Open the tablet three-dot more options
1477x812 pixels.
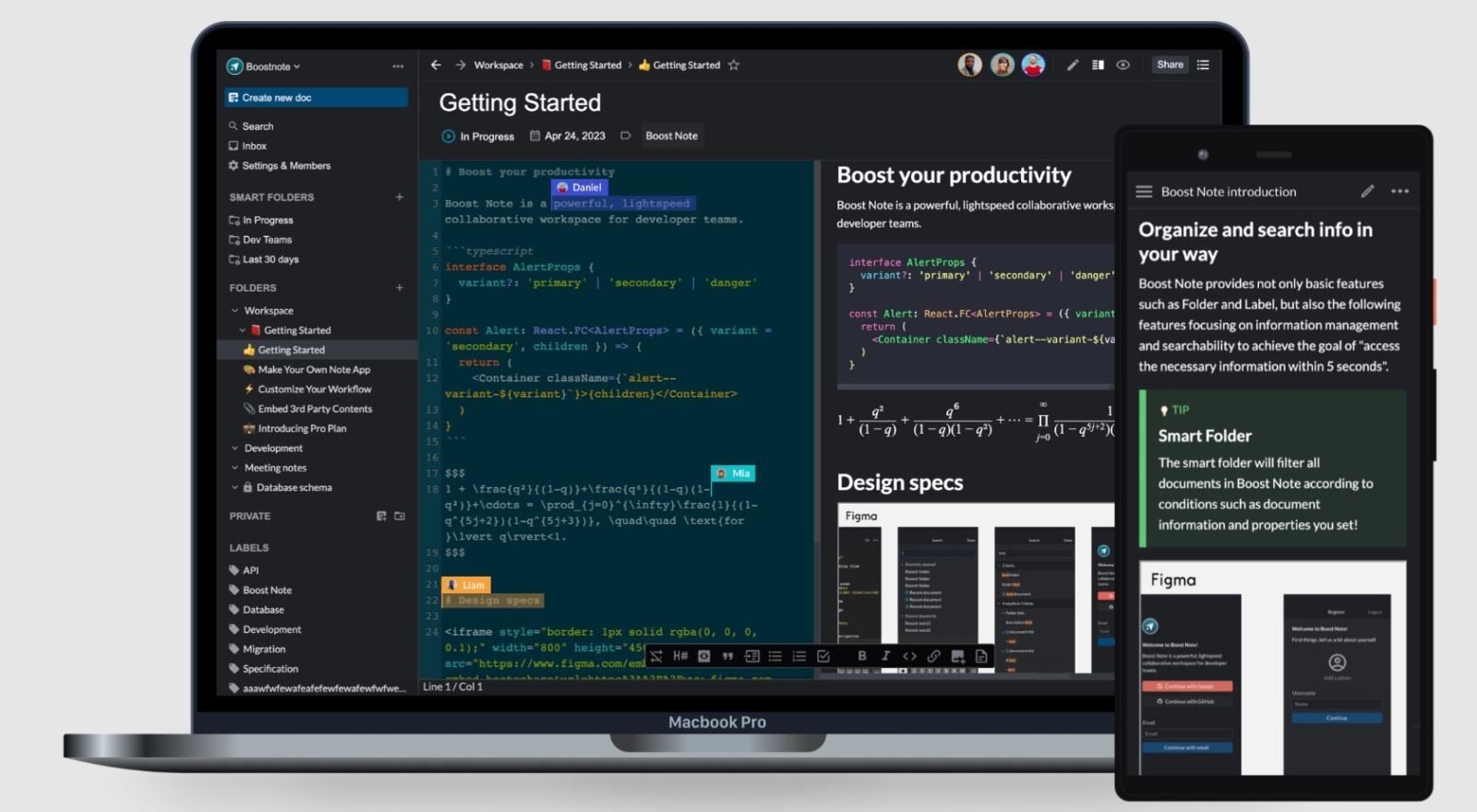point(1400,191)
